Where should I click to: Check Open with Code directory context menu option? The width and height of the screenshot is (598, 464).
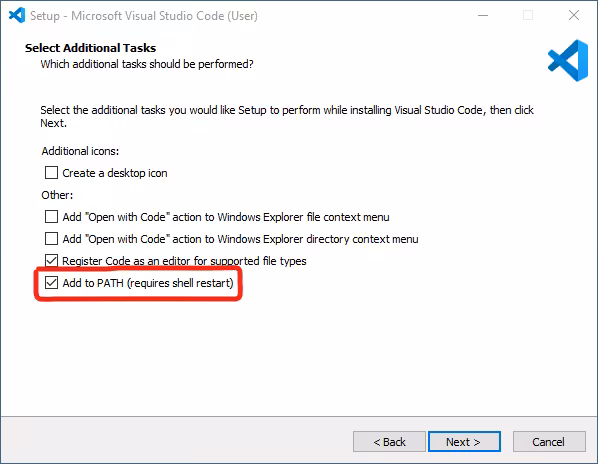point(51,239)
